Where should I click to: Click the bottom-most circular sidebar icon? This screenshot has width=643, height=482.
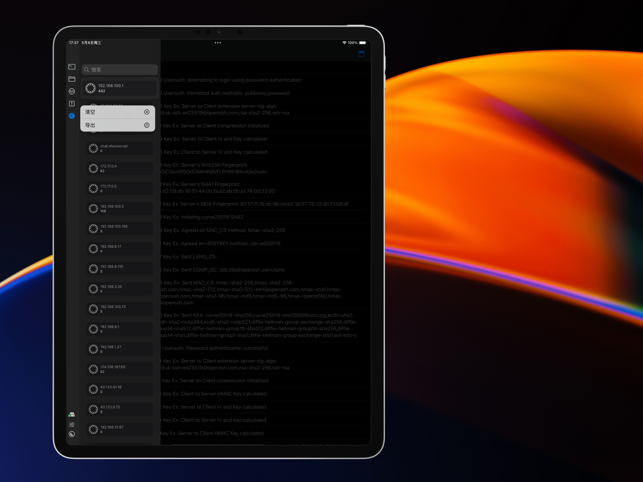(x=72, y=434)
